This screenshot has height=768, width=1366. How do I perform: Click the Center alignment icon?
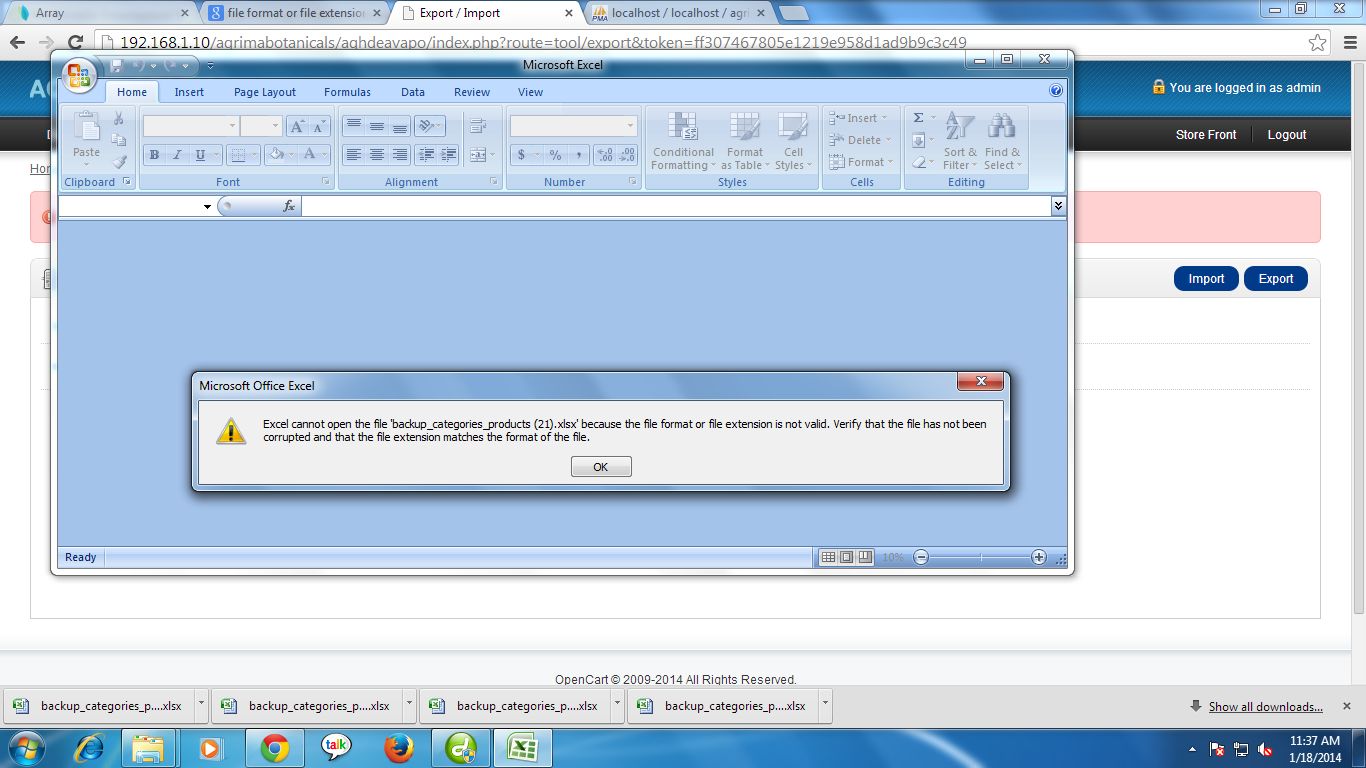tap(377, 155)
